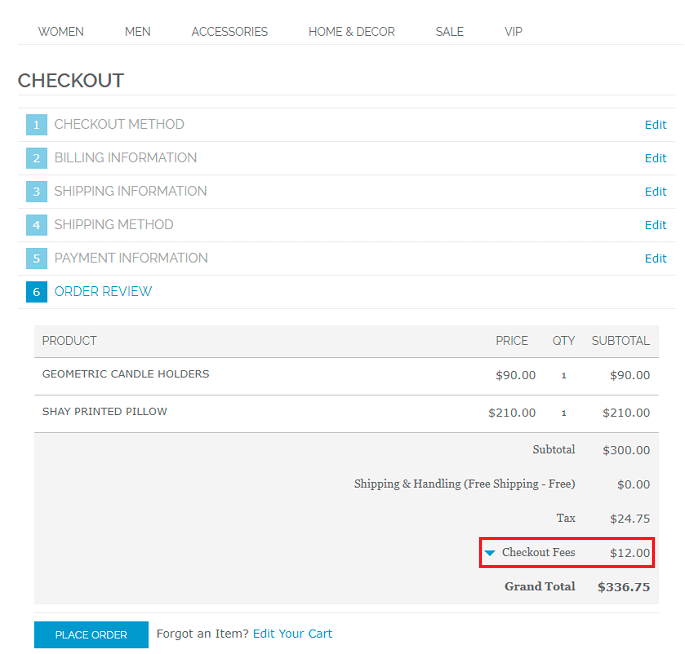Click step 6 Order Review badge
The image size is (685, 654).
pyautogui.click(x=37, y=292)
